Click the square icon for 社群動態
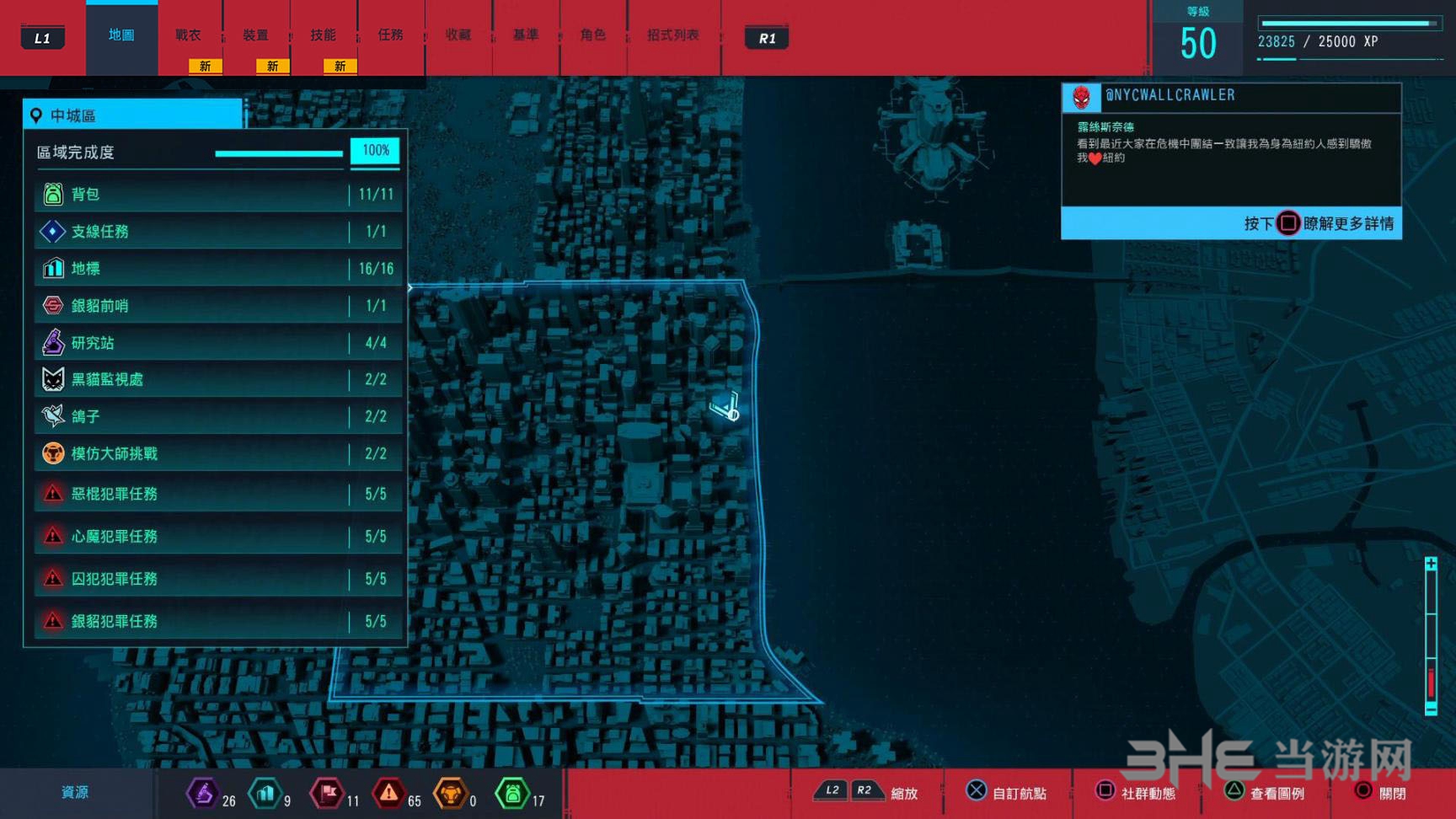The width and height of the screenshot is (1456, 819). [1105, 790]
